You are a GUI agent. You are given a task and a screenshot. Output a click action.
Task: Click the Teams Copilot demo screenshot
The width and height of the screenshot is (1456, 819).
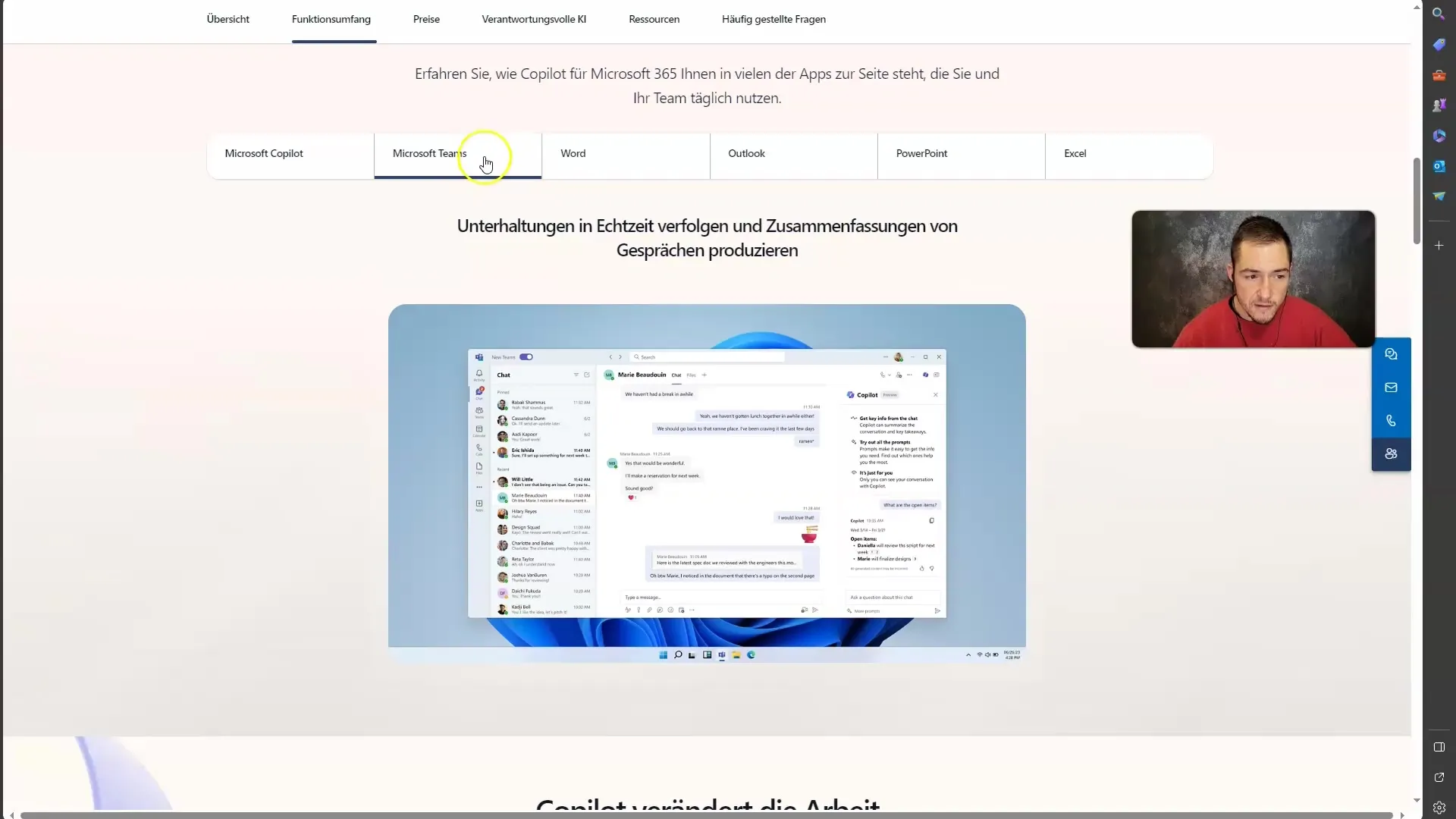pos(707,484)
